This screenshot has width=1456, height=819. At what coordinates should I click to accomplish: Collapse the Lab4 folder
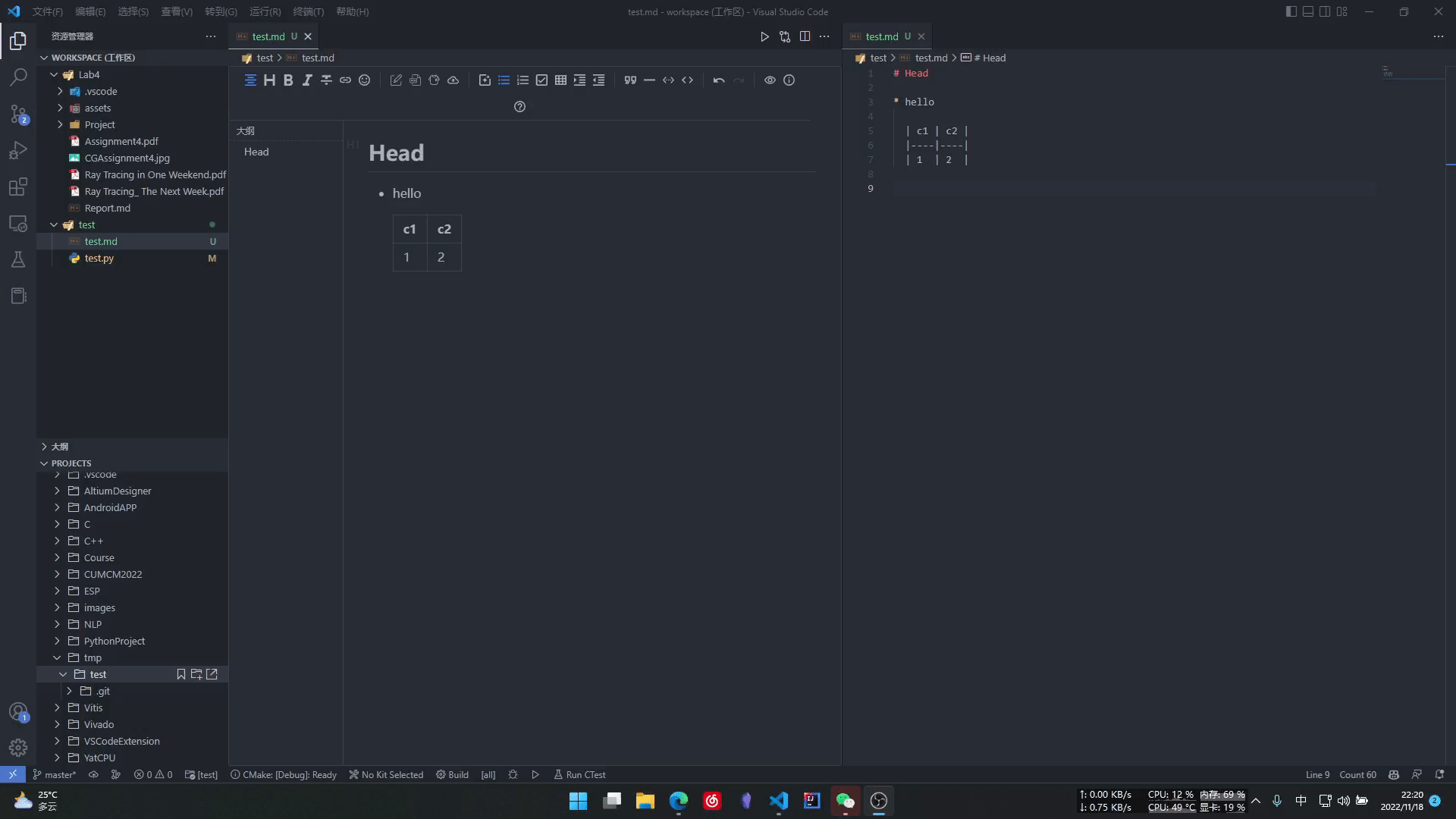pos(54,74)
